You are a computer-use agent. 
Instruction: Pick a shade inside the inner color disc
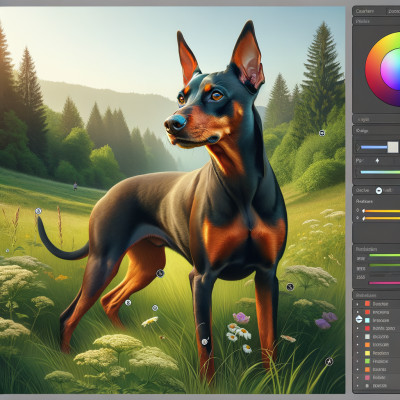click(x=392, y=70)
